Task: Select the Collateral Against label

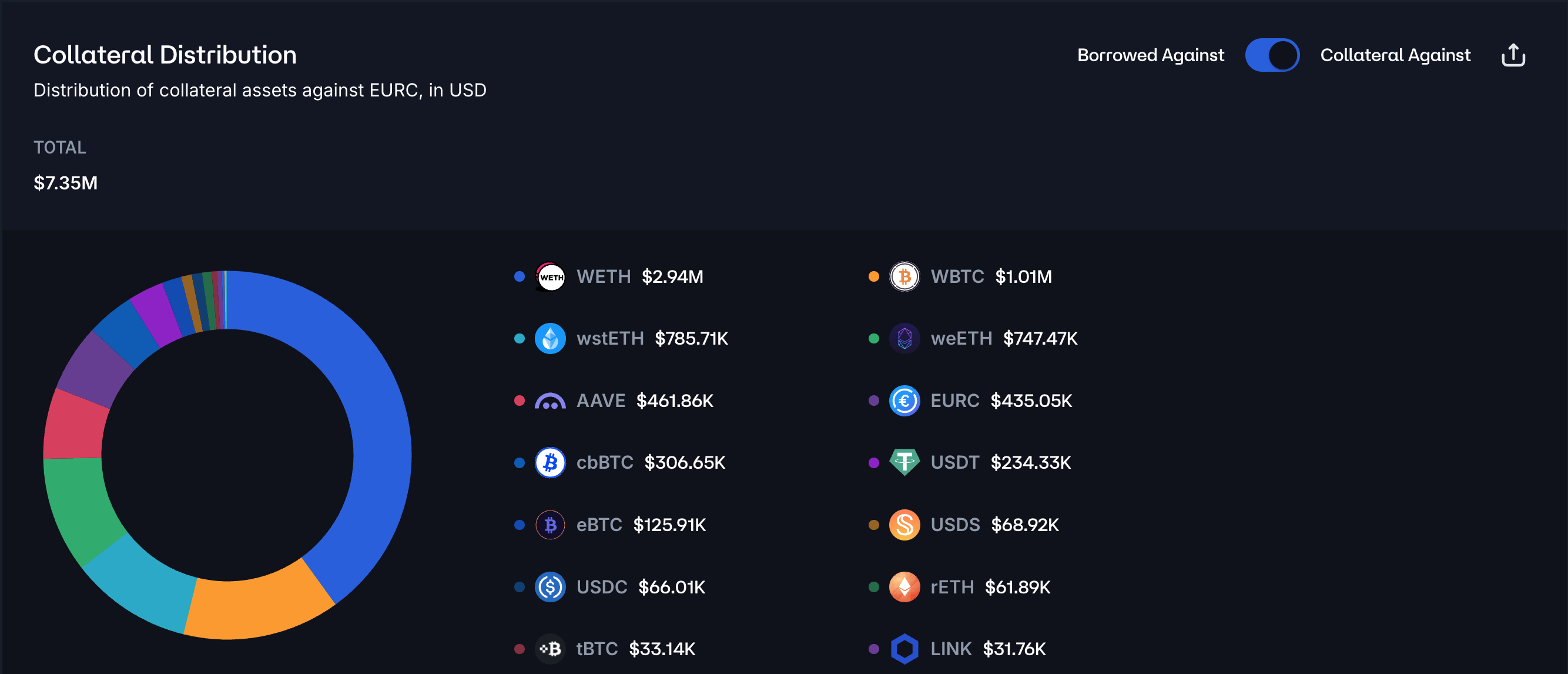Action: tap(1395, 55)
